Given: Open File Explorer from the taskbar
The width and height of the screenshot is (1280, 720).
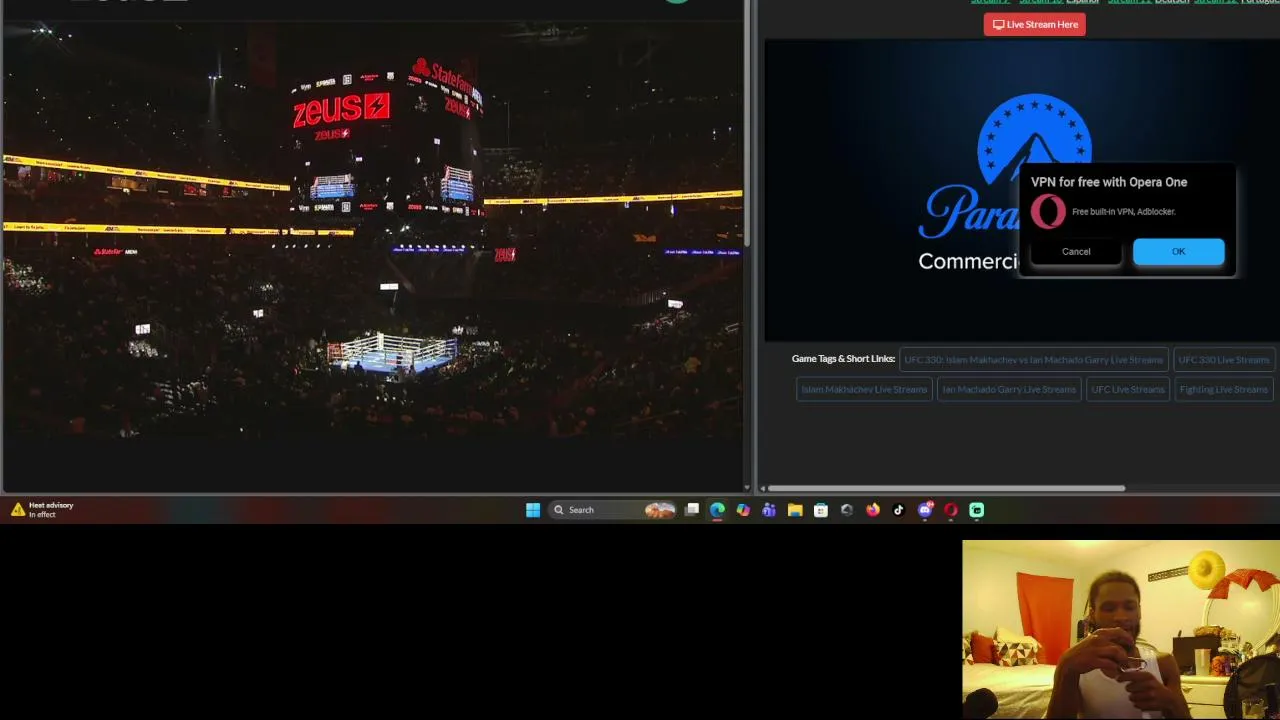Looking at the screenshot, I should click(795, 510).
